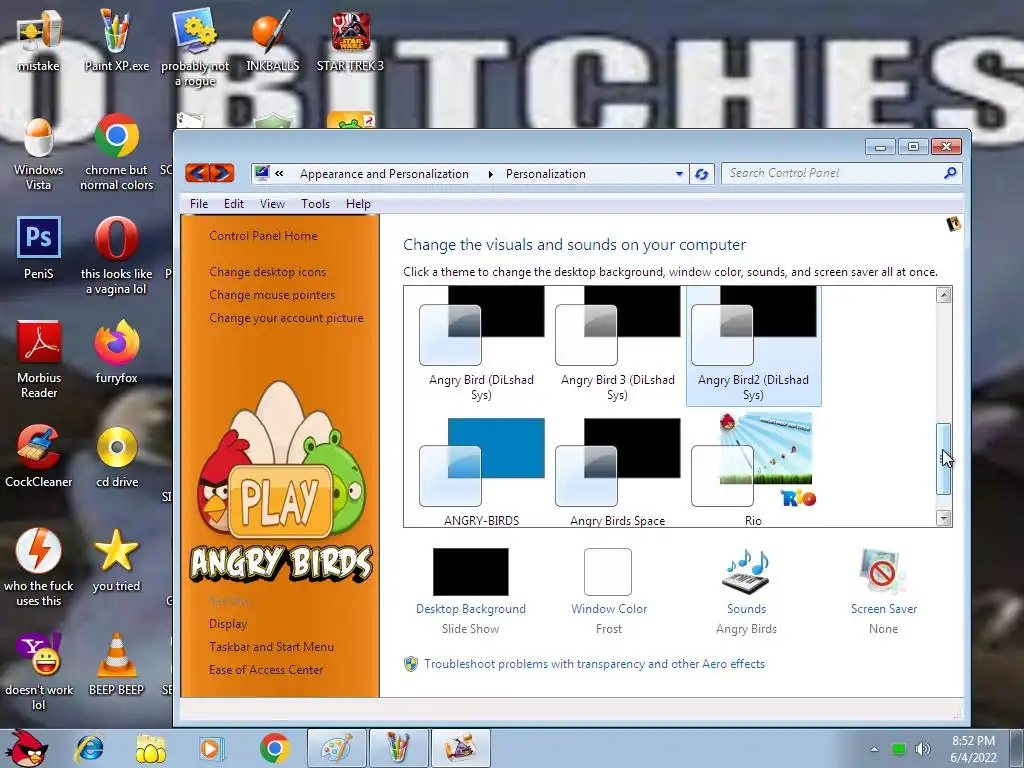1024x768 pixels.
Task: Expand arrow after Appearance and Personalization
Action: [x=490, y=174]
